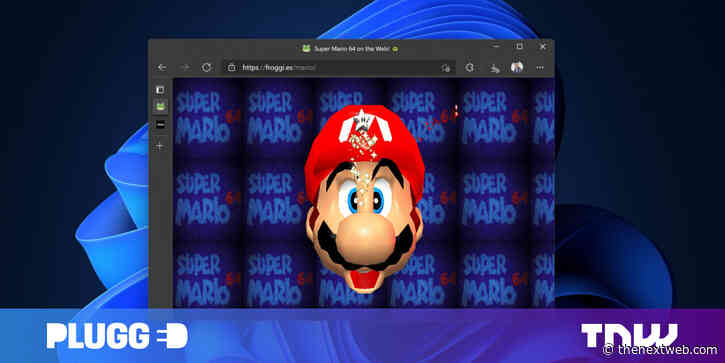Click the froggi.es address bar
This screenshot has width=725, height=363.
pyautogui.click(x=338, y=68)
